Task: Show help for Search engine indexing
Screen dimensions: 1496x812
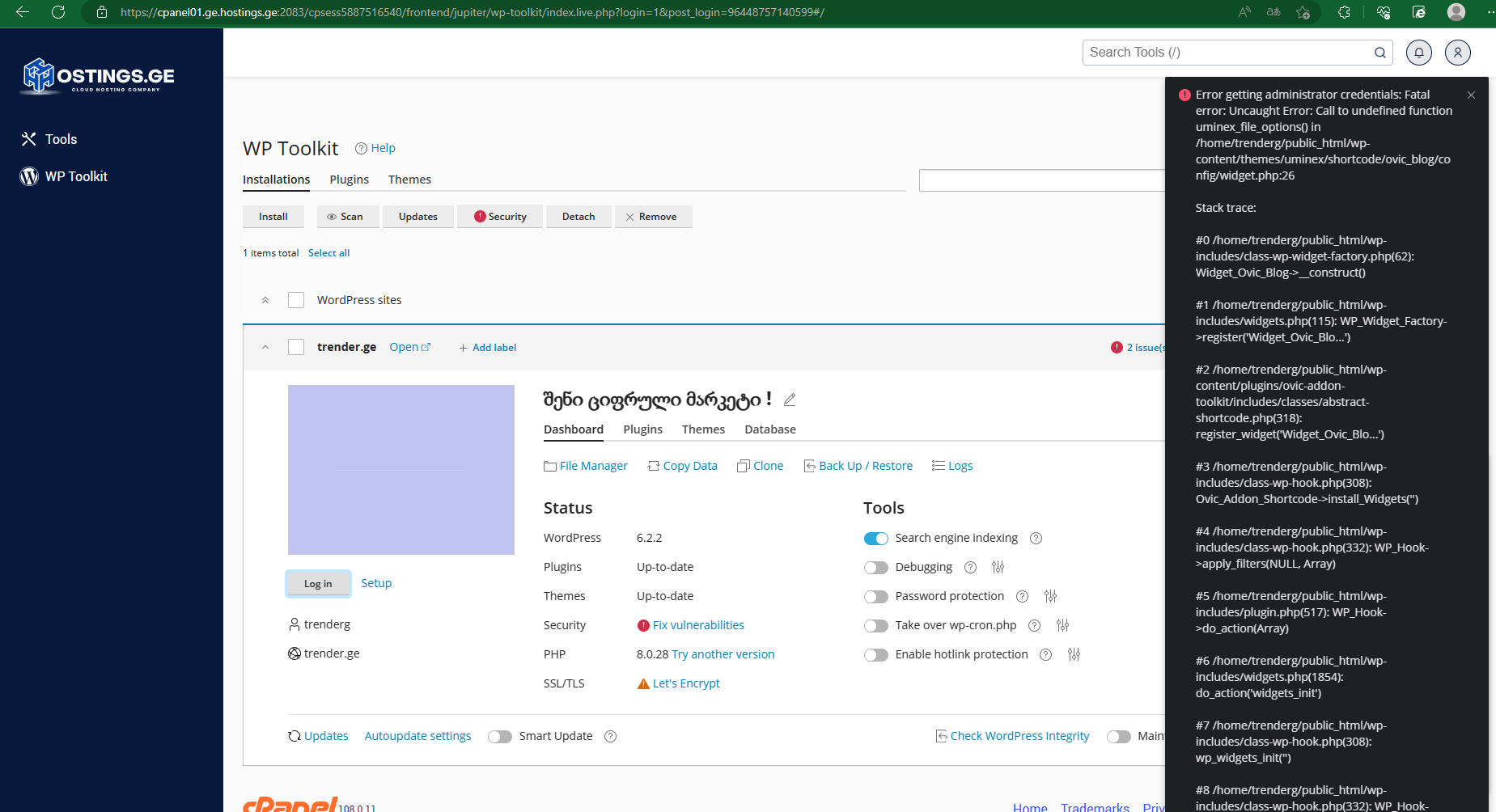Action: (x=1036, y=539)
